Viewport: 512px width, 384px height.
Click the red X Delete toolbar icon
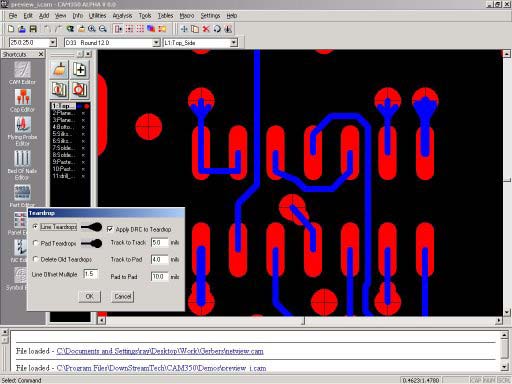(x=206, y=29)
